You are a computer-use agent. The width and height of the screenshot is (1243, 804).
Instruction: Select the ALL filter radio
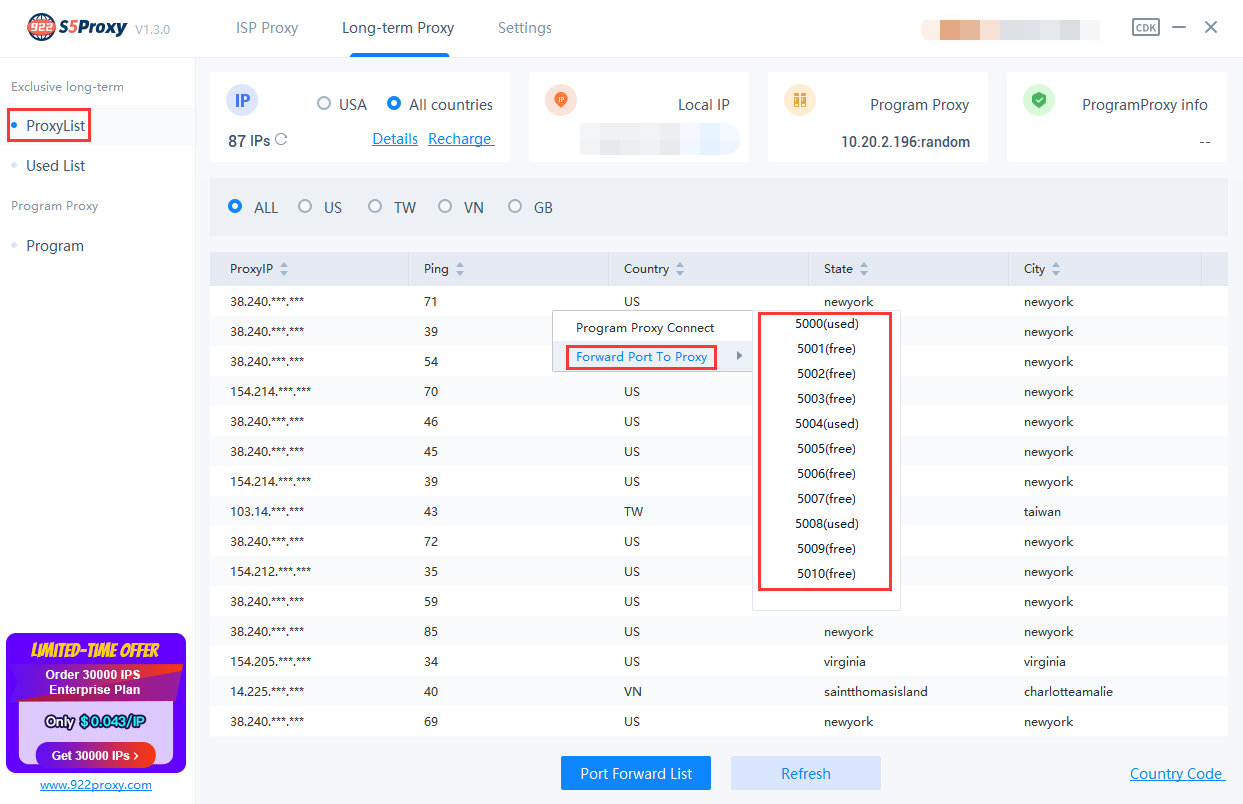(235, 206)
